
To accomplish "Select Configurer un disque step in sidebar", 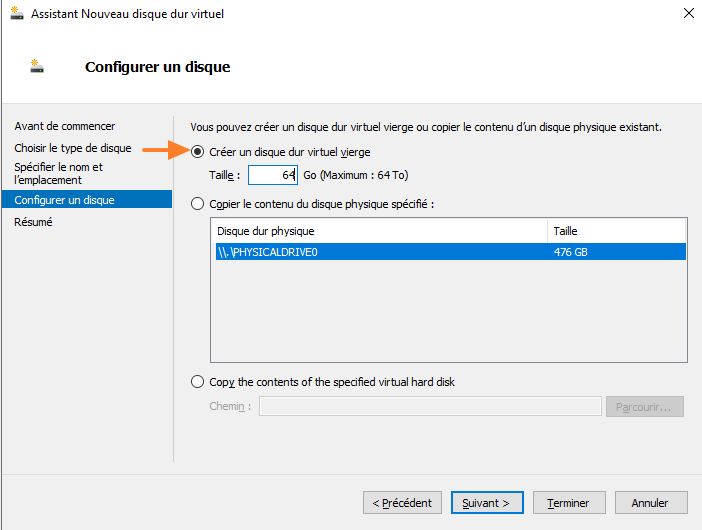I will [x=64, y=200].
